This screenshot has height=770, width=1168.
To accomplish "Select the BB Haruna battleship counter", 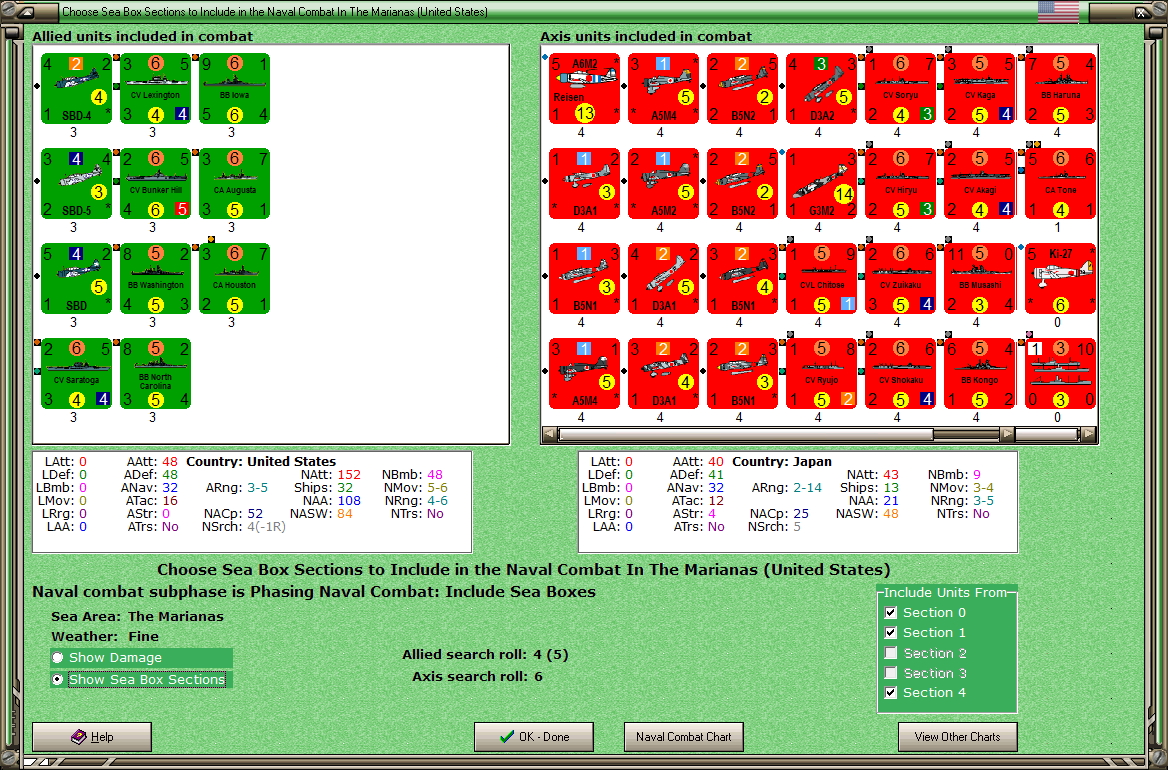I will 1061,89.
